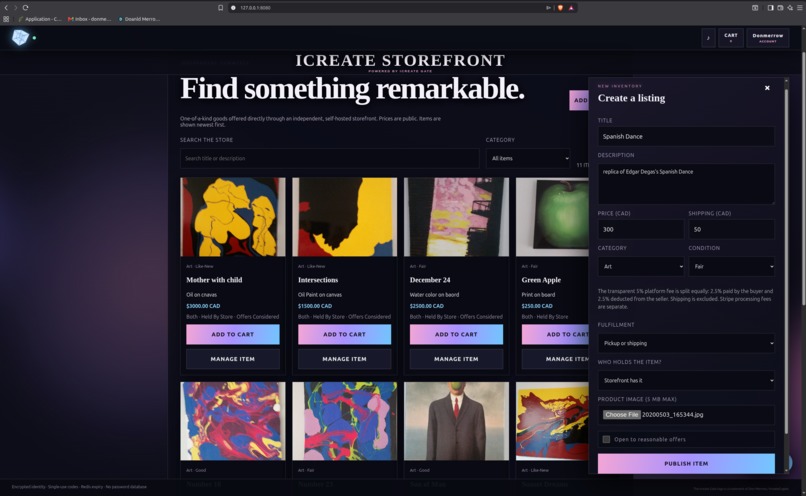Manage item for December 24

[456, 359]
